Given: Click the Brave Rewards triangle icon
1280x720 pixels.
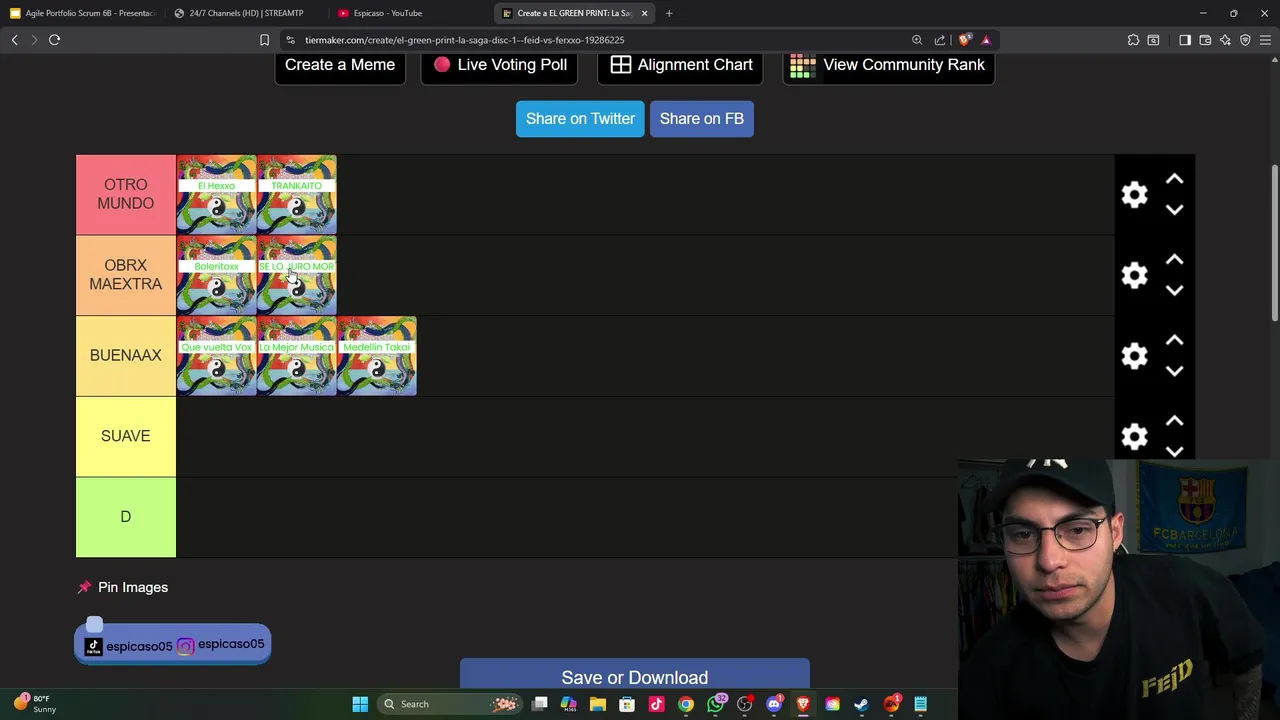Looking at the screenshot, I should point(986,40).
